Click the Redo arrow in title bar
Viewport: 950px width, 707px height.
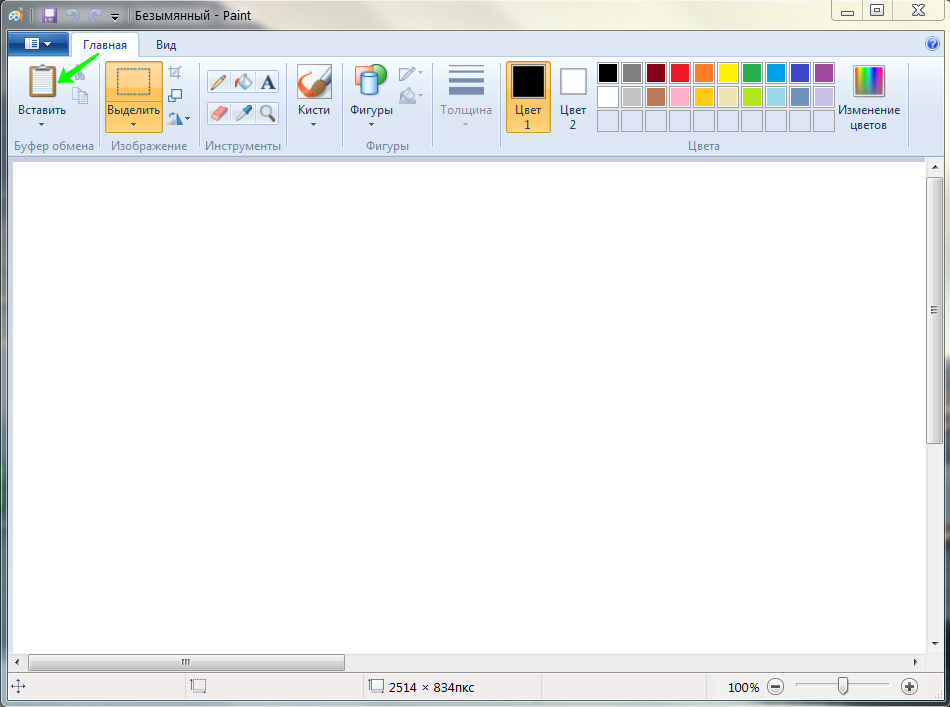tap(95, 16)
